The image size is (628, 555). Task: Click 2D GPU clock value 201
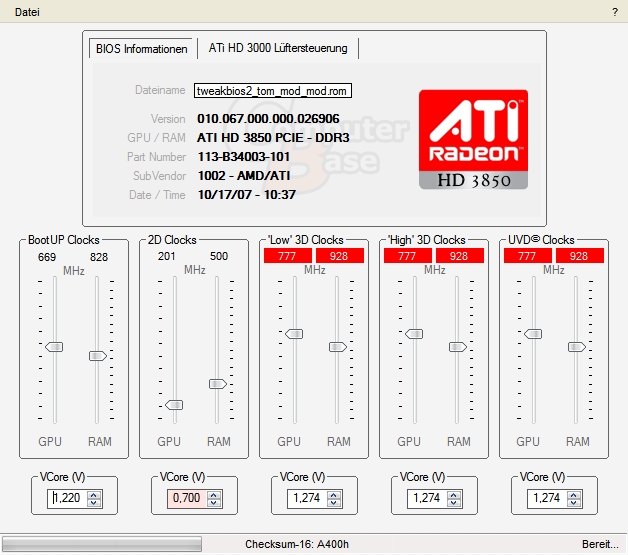pos(167,256)
